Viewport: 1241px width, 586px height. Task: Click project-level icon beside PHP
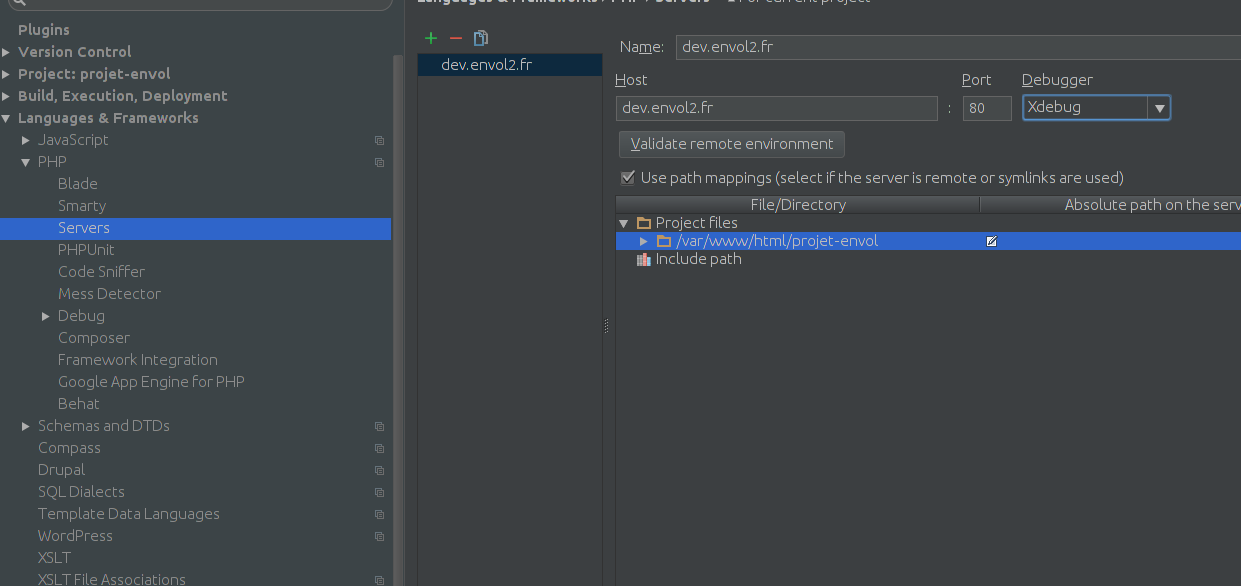379,162
